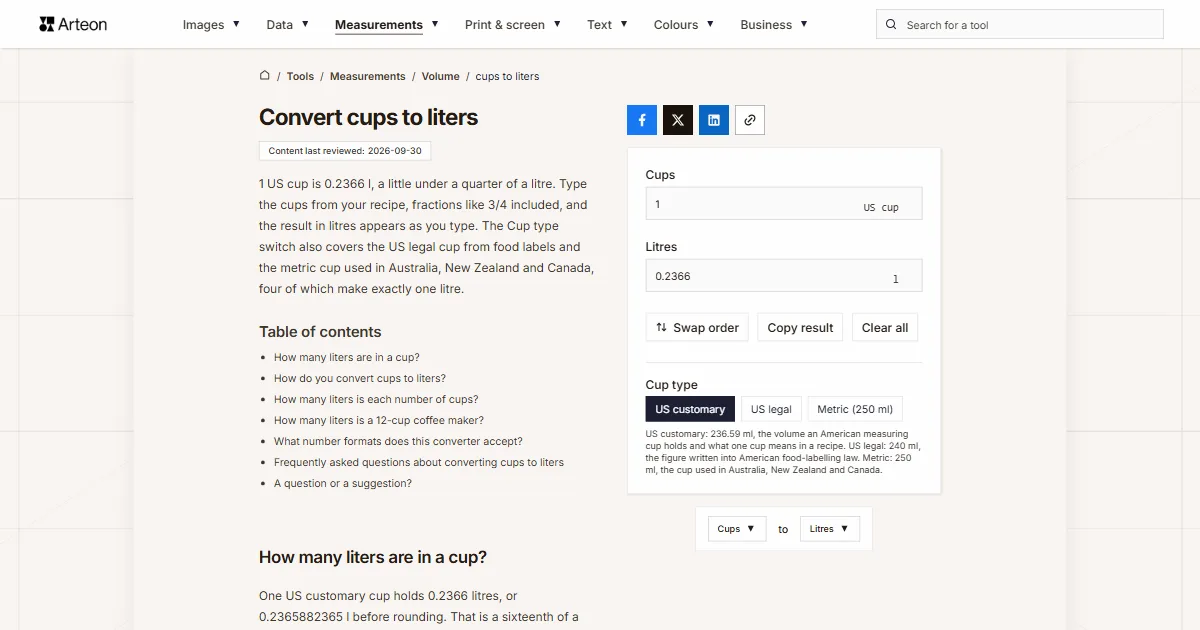Open the Print & screen menu
This screenshot has width=1200, height=630.
pos(513,24)
